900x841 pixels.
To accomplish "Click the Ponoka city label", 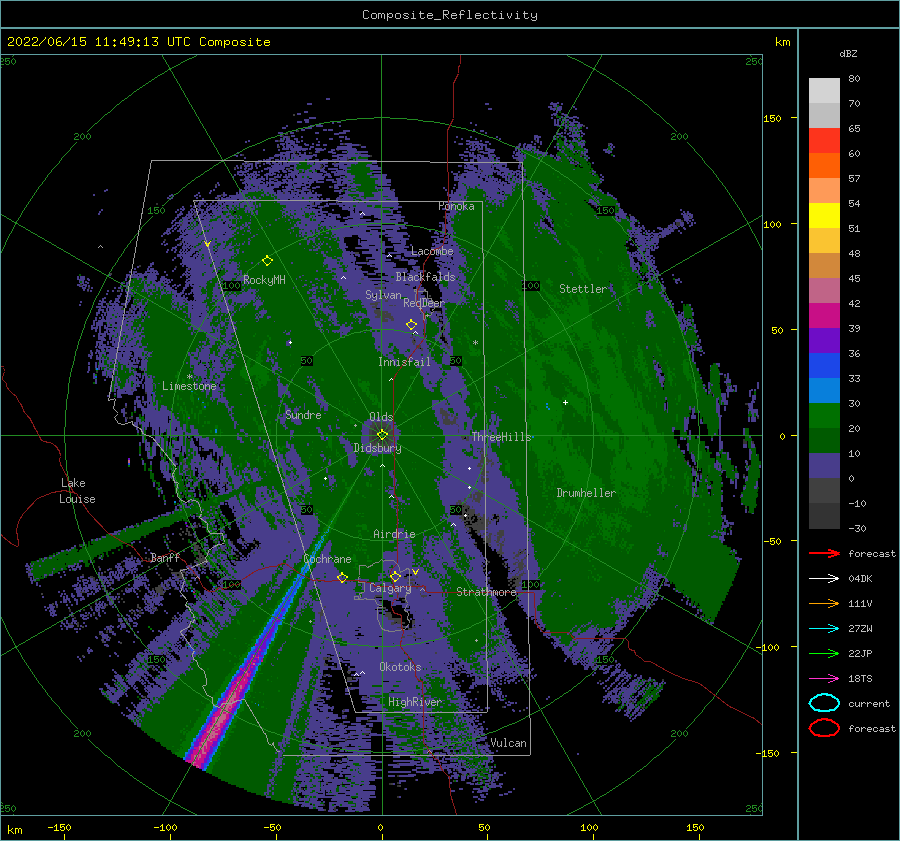I will tap(456, 206).
